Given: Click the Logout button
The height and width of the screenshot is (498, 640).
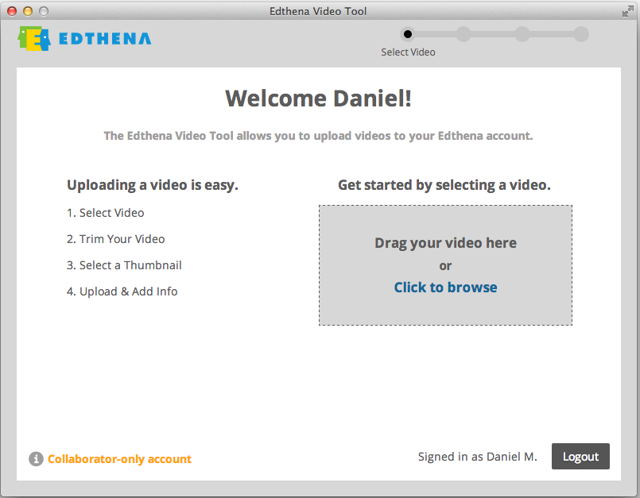Looking at the screenshot, I should 580,456.
